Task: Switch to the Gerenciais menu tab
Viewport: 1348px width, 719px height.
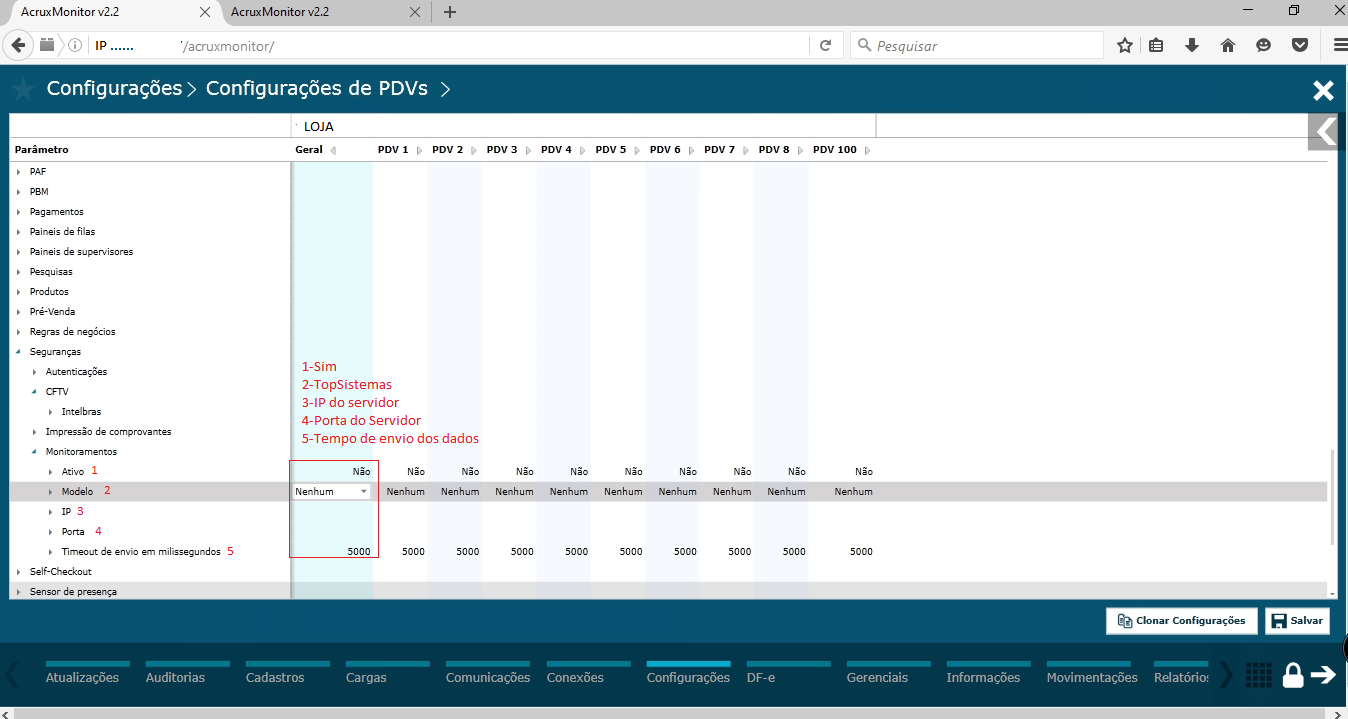Action: pos(877,677)
